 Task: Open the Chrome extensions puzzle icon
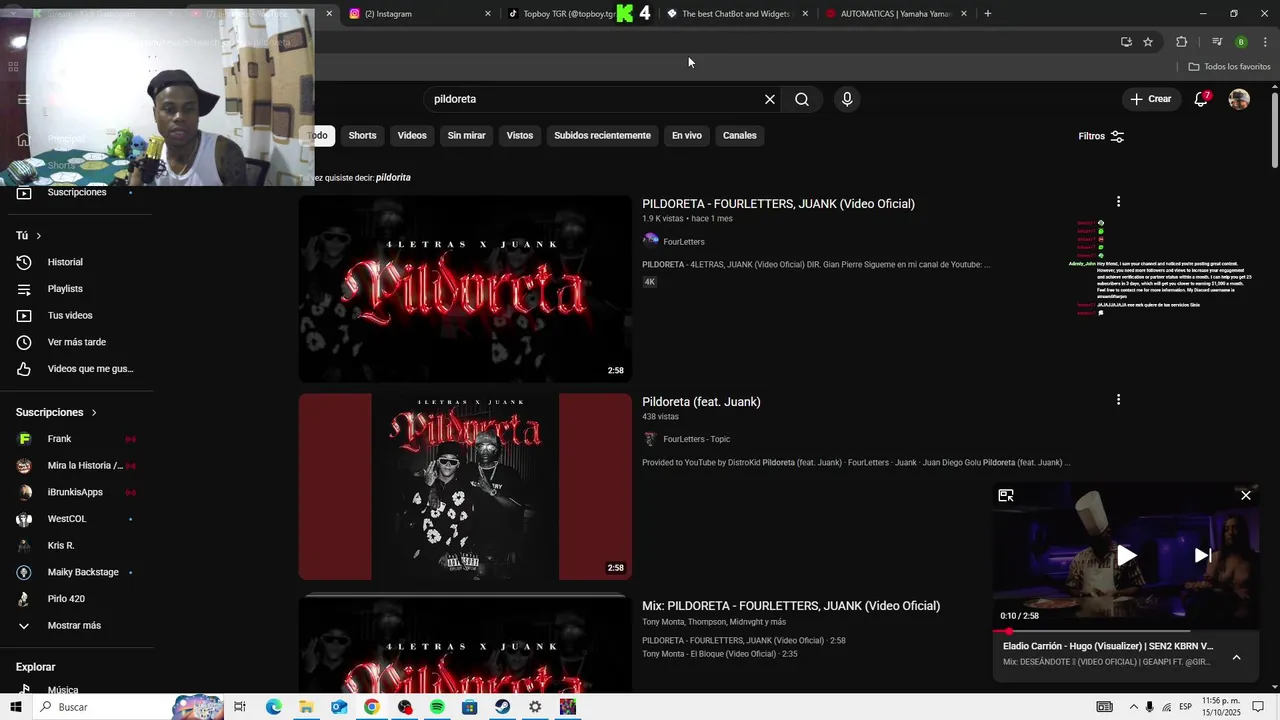1181,42
